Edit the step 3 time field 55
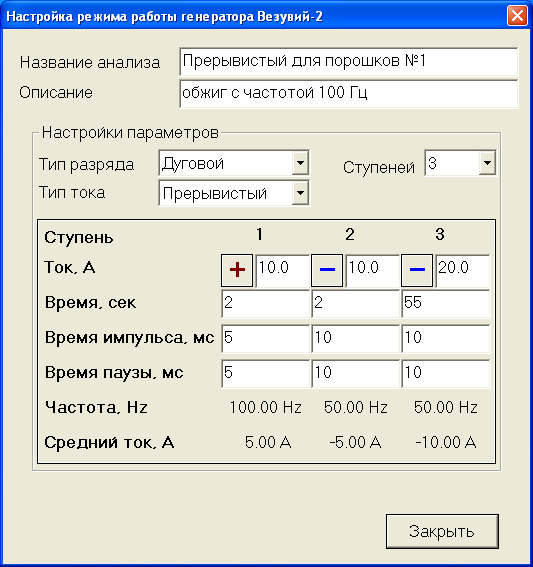This screenshot has width=533, height=567. (445, 303)
